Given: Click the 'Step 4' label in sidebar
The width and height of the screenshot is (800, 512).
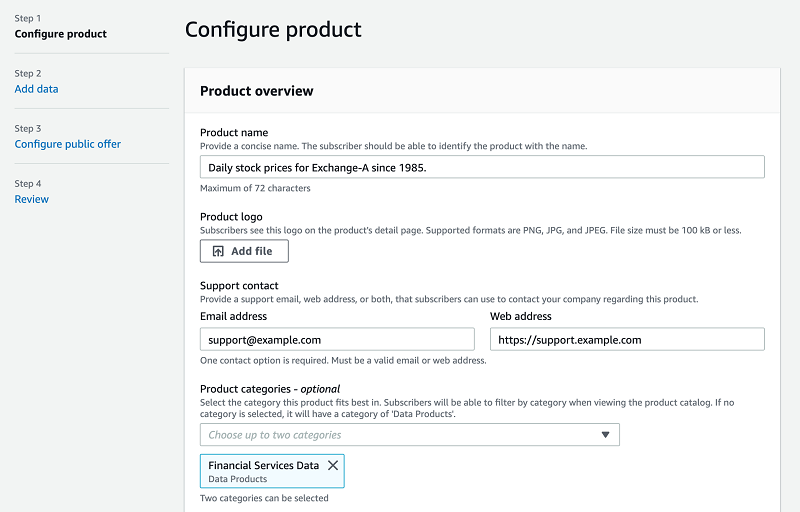Looking at the screenshot, I should click(x=28, y=184).
